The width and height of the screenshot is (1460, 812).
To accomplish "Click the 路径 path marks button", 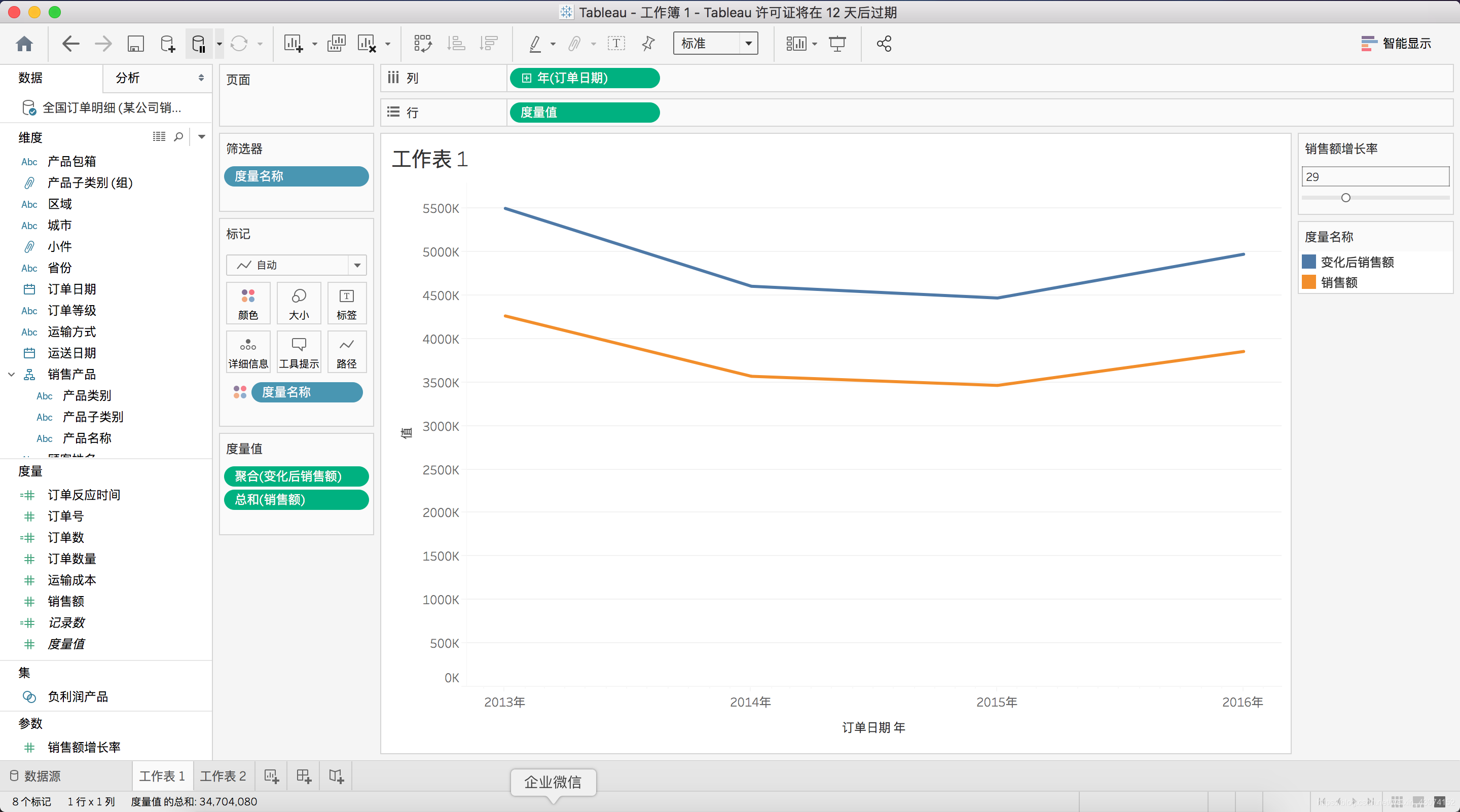I will click(347, 352).
